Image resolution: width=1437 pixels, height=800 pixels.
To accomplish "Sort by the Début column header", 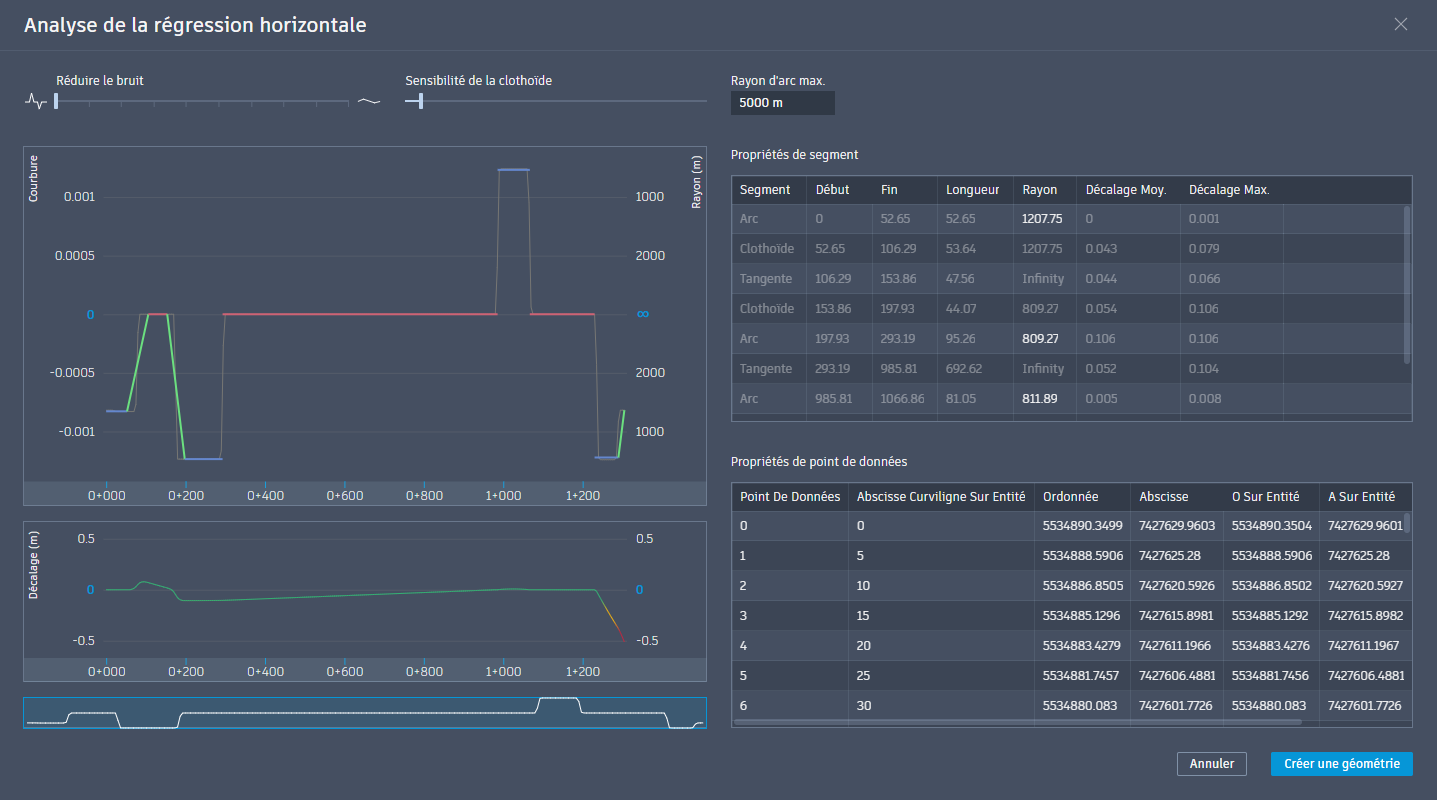I will tap(839, 190).
